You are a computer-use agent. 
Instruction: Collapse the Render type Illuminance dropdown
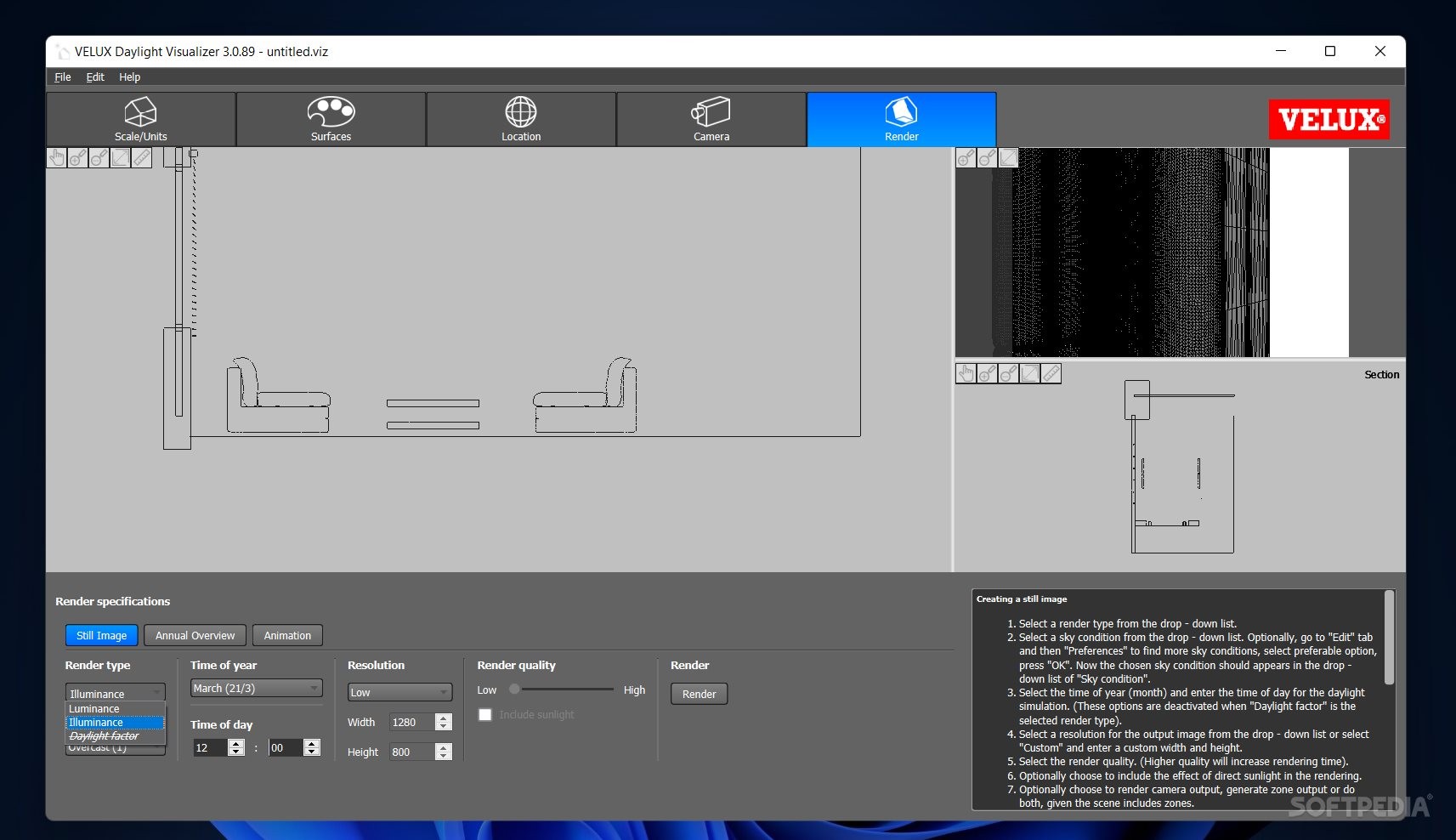[x=116, y=693]
